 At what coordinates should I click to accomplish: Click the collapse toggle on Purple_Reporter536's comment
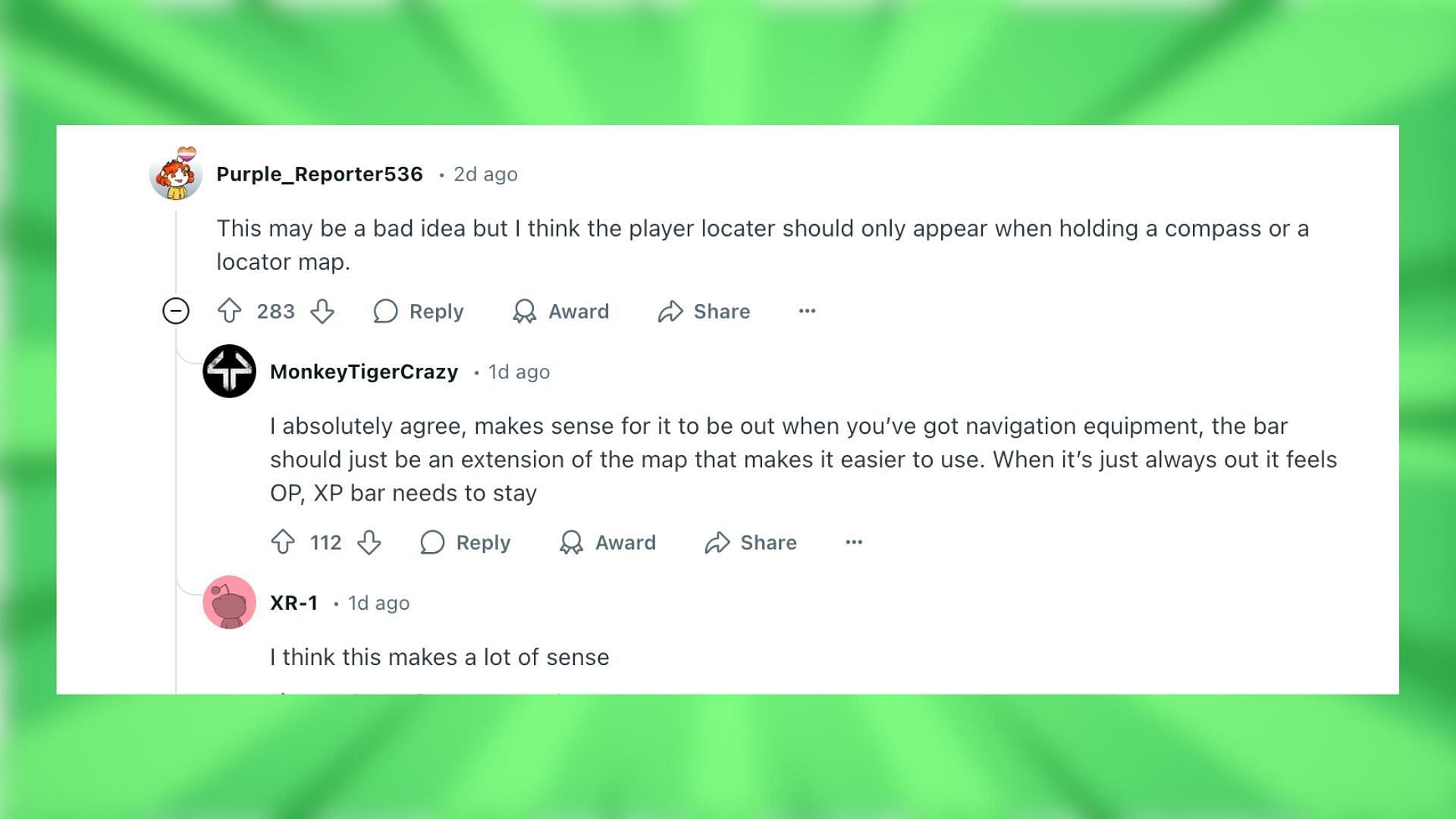point(177,311)
